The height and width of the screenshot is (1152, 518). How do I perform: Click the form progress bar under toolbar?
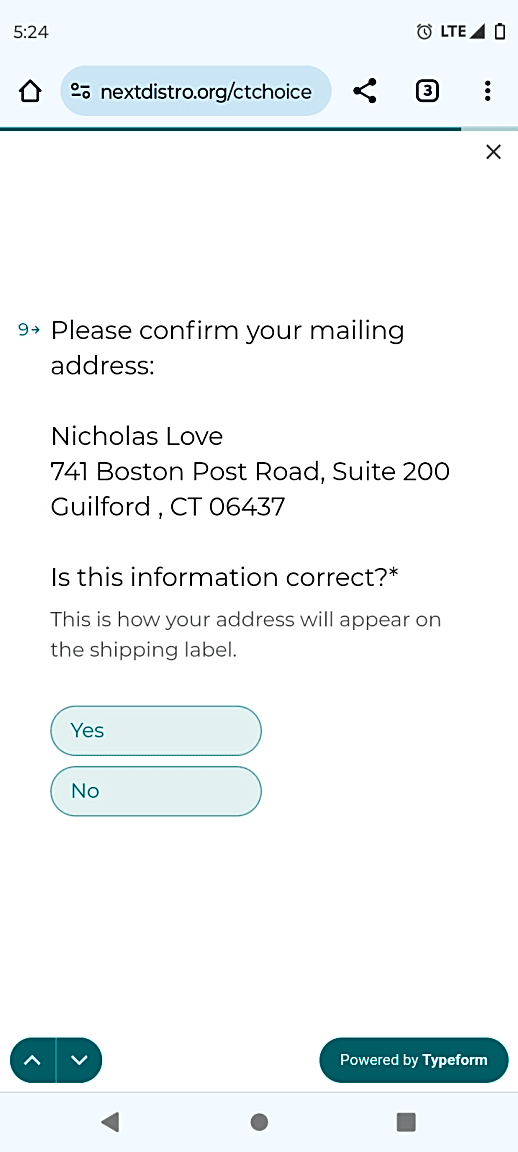259,129
